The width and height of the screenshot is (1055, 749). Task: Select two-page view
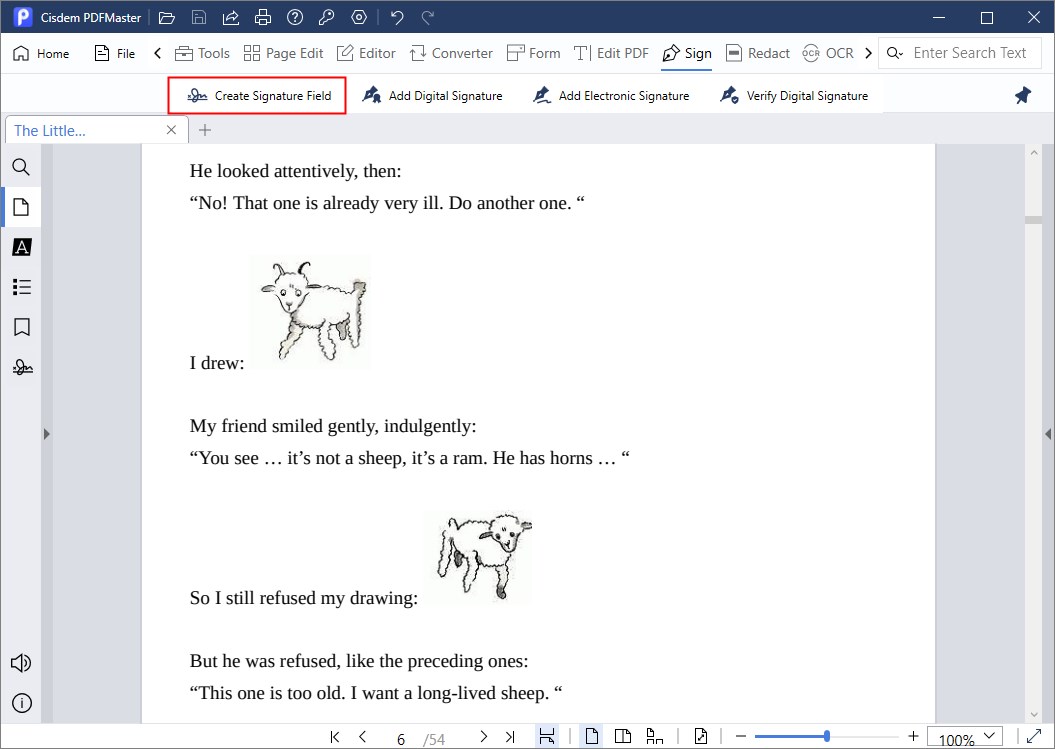[x=623, y=736]
